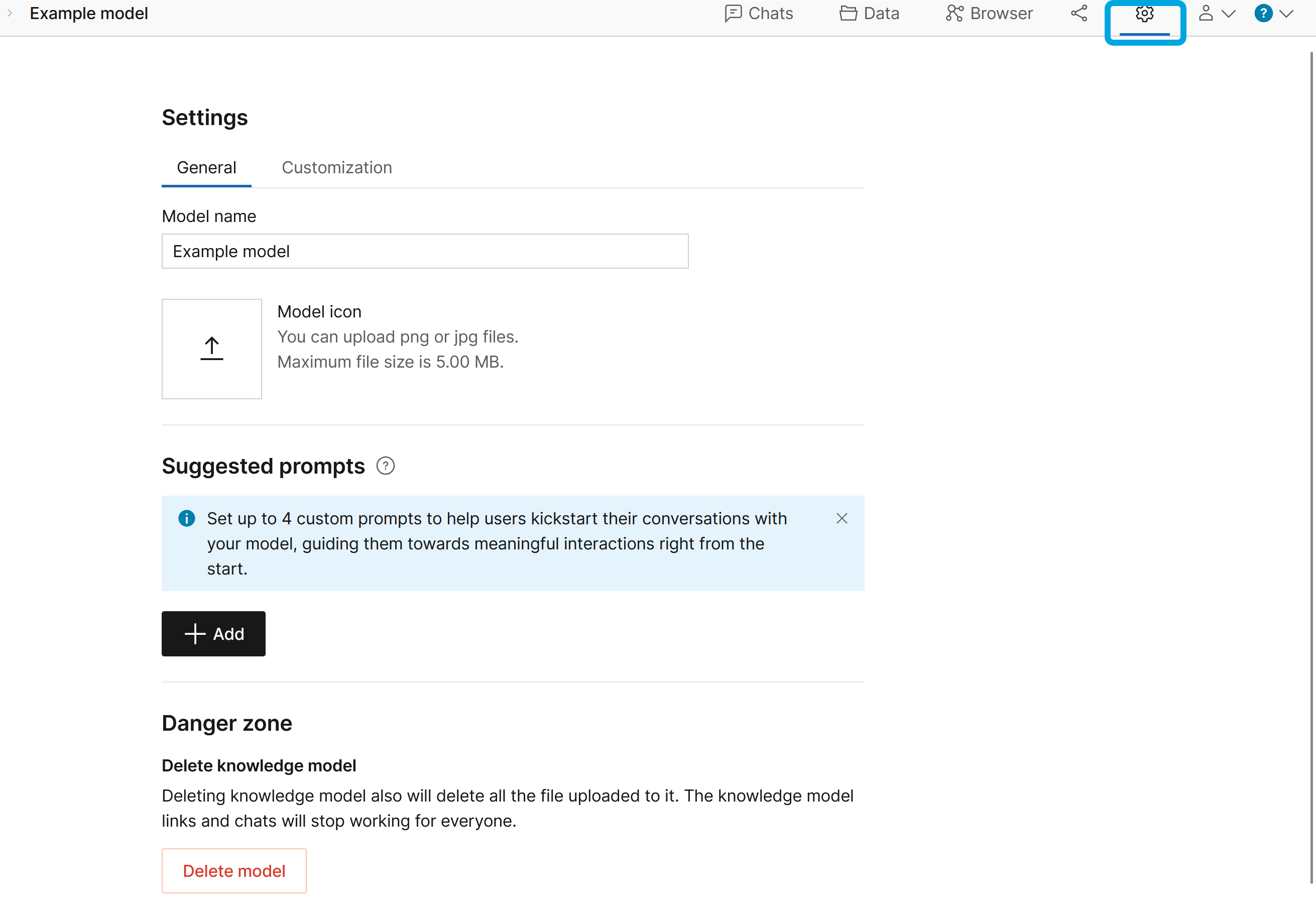Click the blue help question icon
The image size is (1316, 905).
pyautogui.click(x=1263, y=14)
